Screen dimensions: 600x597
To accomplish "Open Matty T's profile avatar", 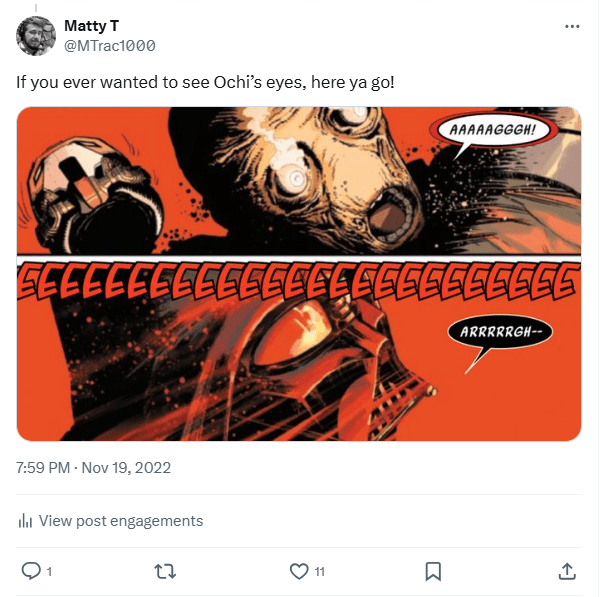I will (35, 36).
